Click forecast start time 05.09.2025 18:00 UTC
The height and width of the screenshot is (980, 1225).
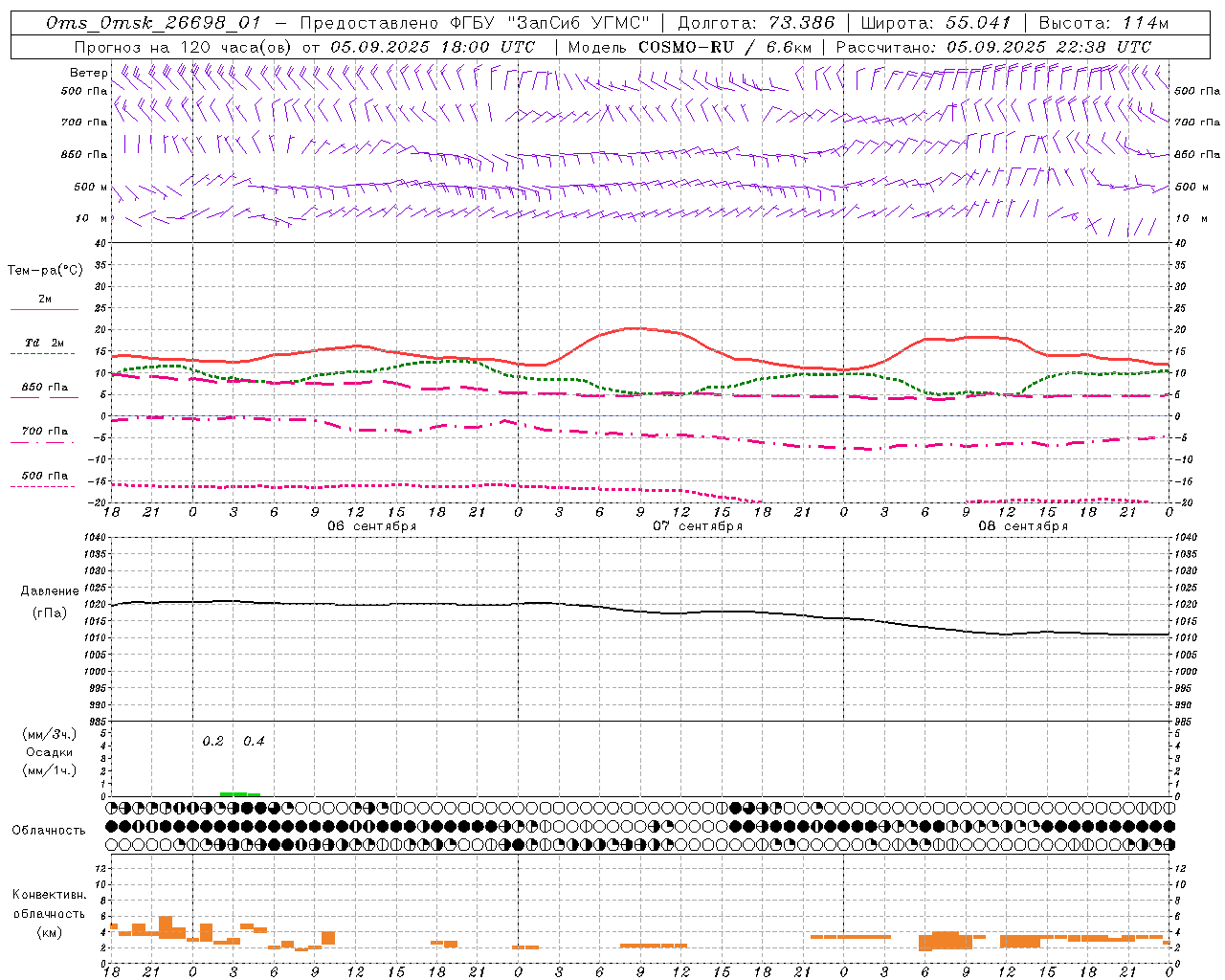coord(433,47)
